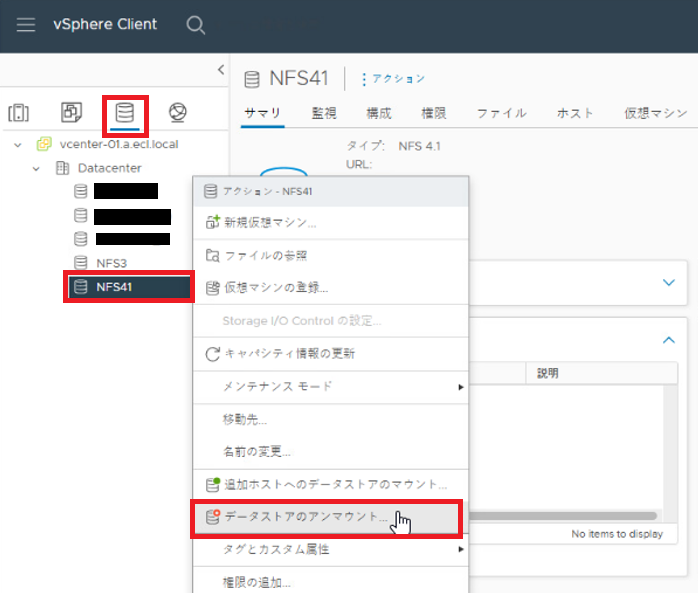Image resolution: width=698 pixels, height=593 pixels.
Task: Choose 新規仮想マシン in the context menu
Action: point(270,222)
